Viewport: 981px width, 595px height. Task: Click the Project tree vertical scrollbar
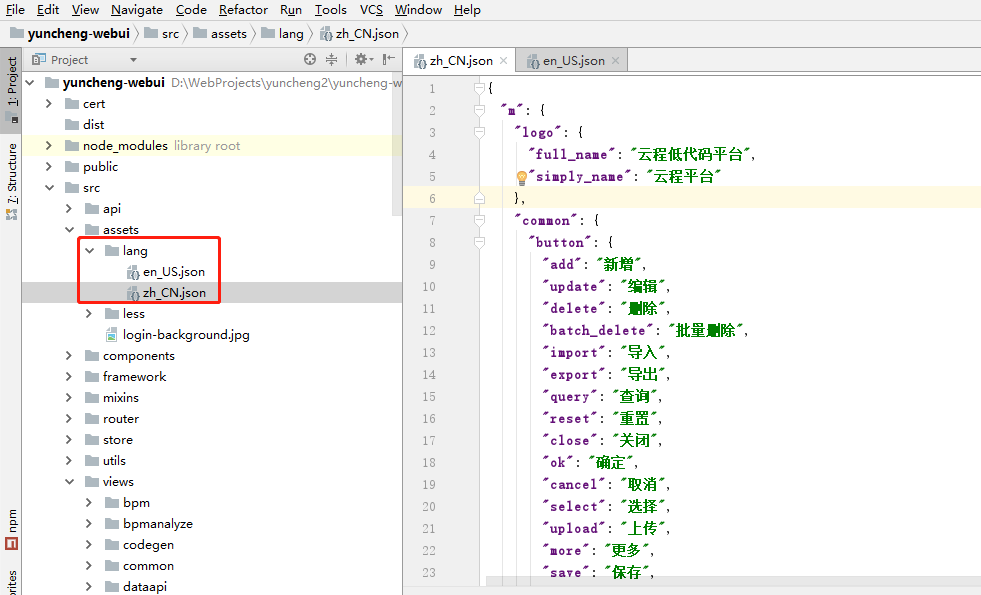click(397, 143)
